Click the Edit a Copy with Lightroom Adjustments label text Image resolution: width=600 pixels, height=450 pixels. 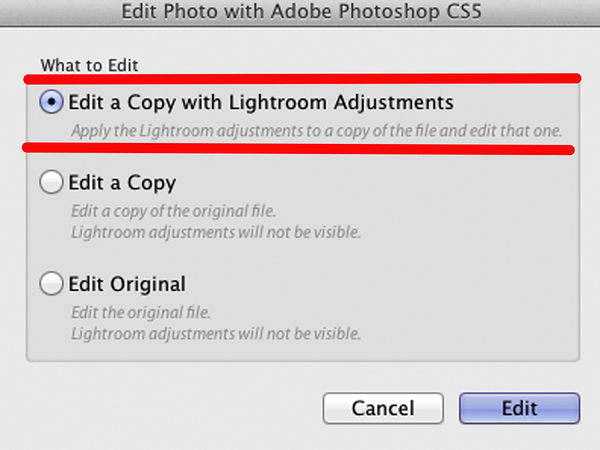(261, 103)
